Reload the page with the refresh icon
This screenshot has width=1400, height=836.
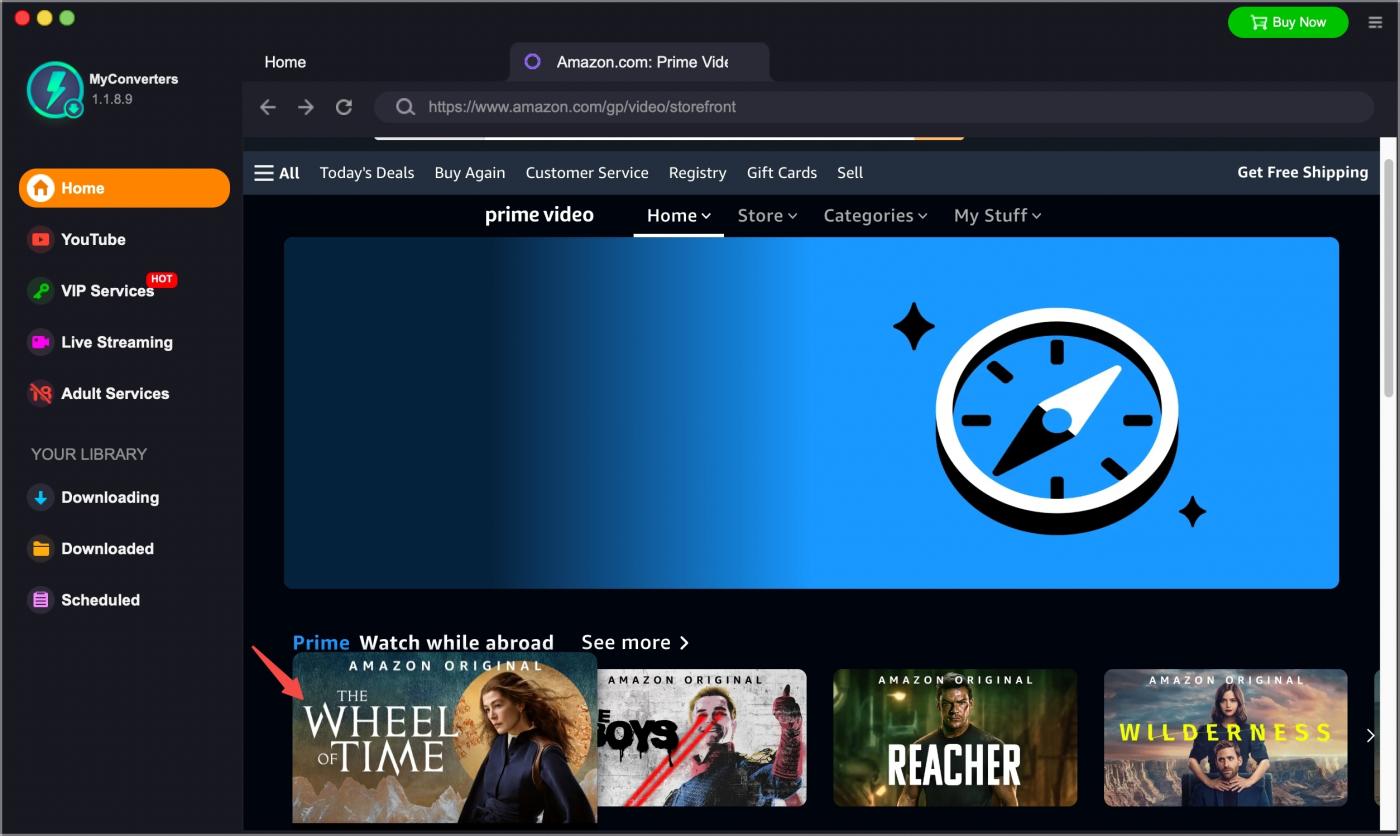344,107
